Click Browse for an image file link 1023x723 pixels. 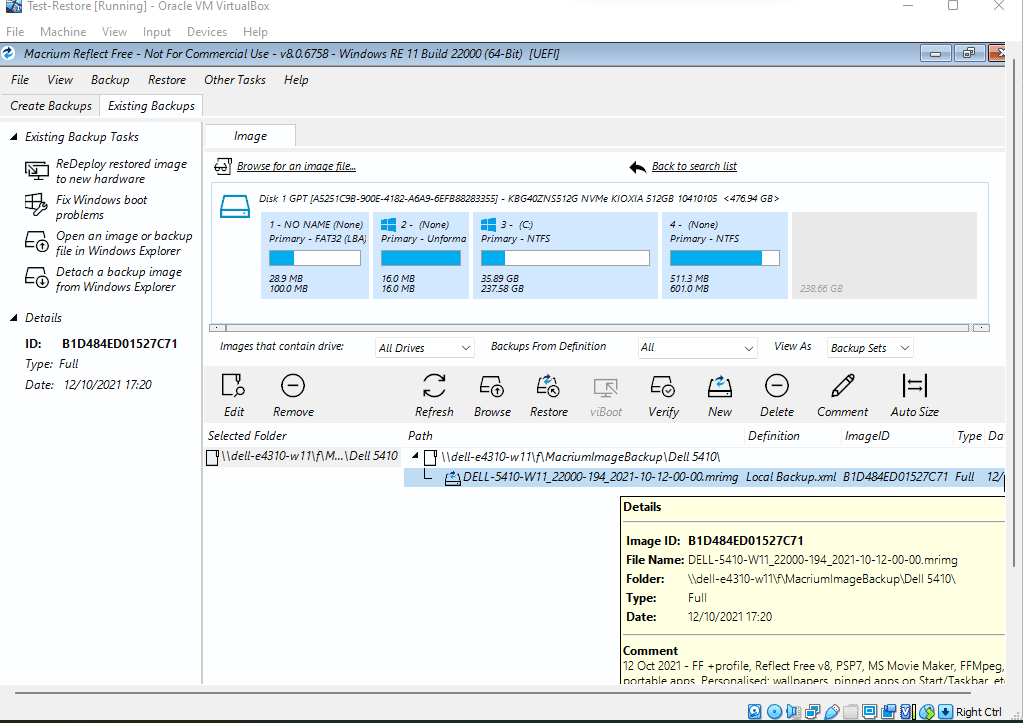(x=296, y=166)
